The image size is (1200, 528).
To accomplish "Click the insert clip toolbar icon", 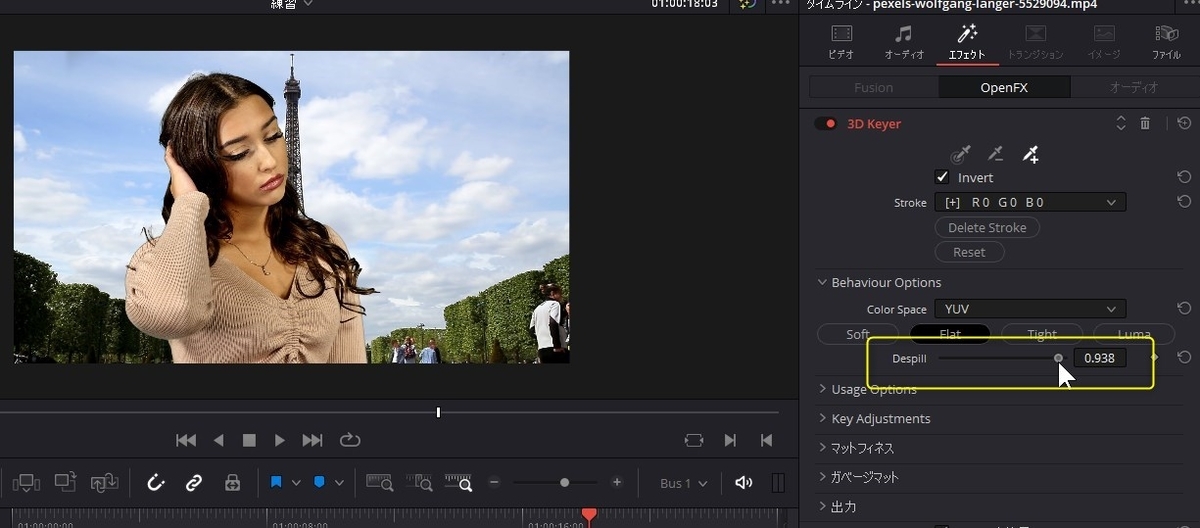I will pyautogui.click(x=26, y=483).
